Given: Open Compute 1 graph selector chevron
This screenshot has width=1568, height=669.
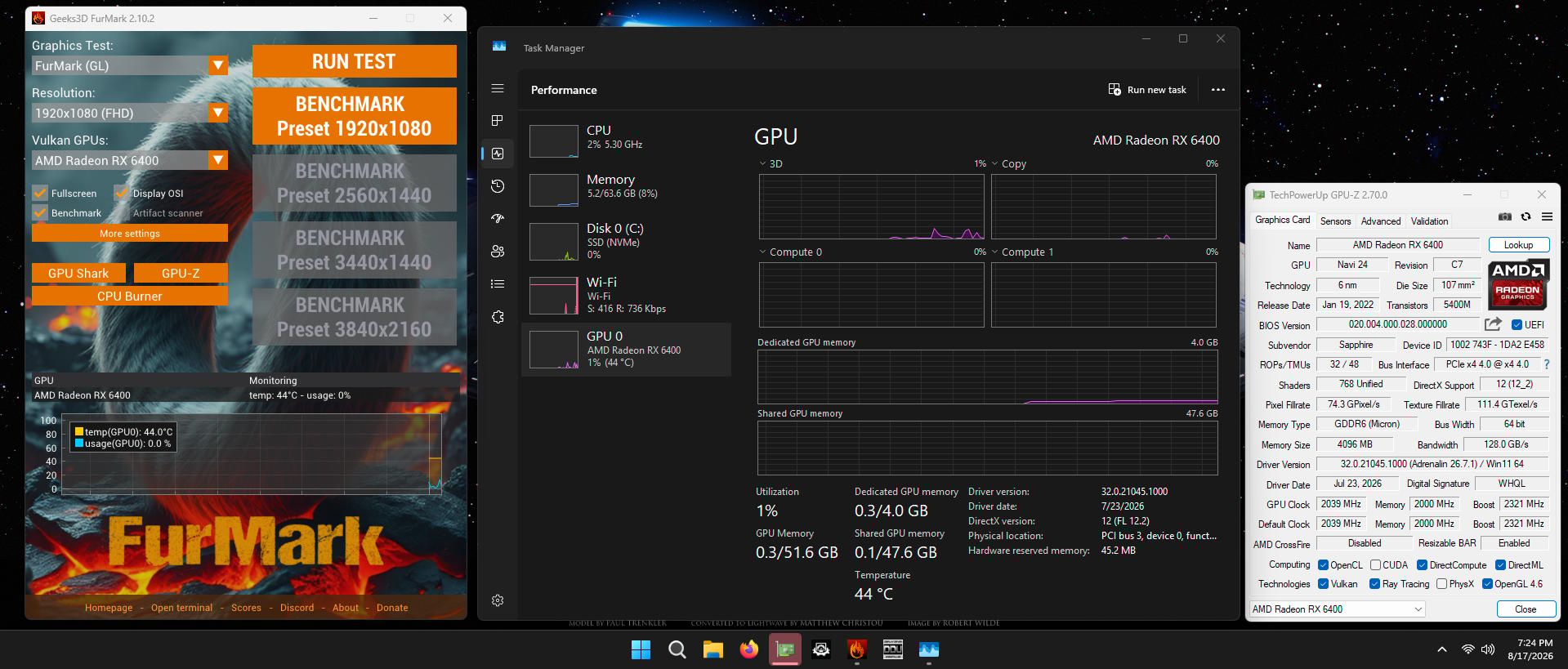Looking at the screenshot, I should [994, 252].
